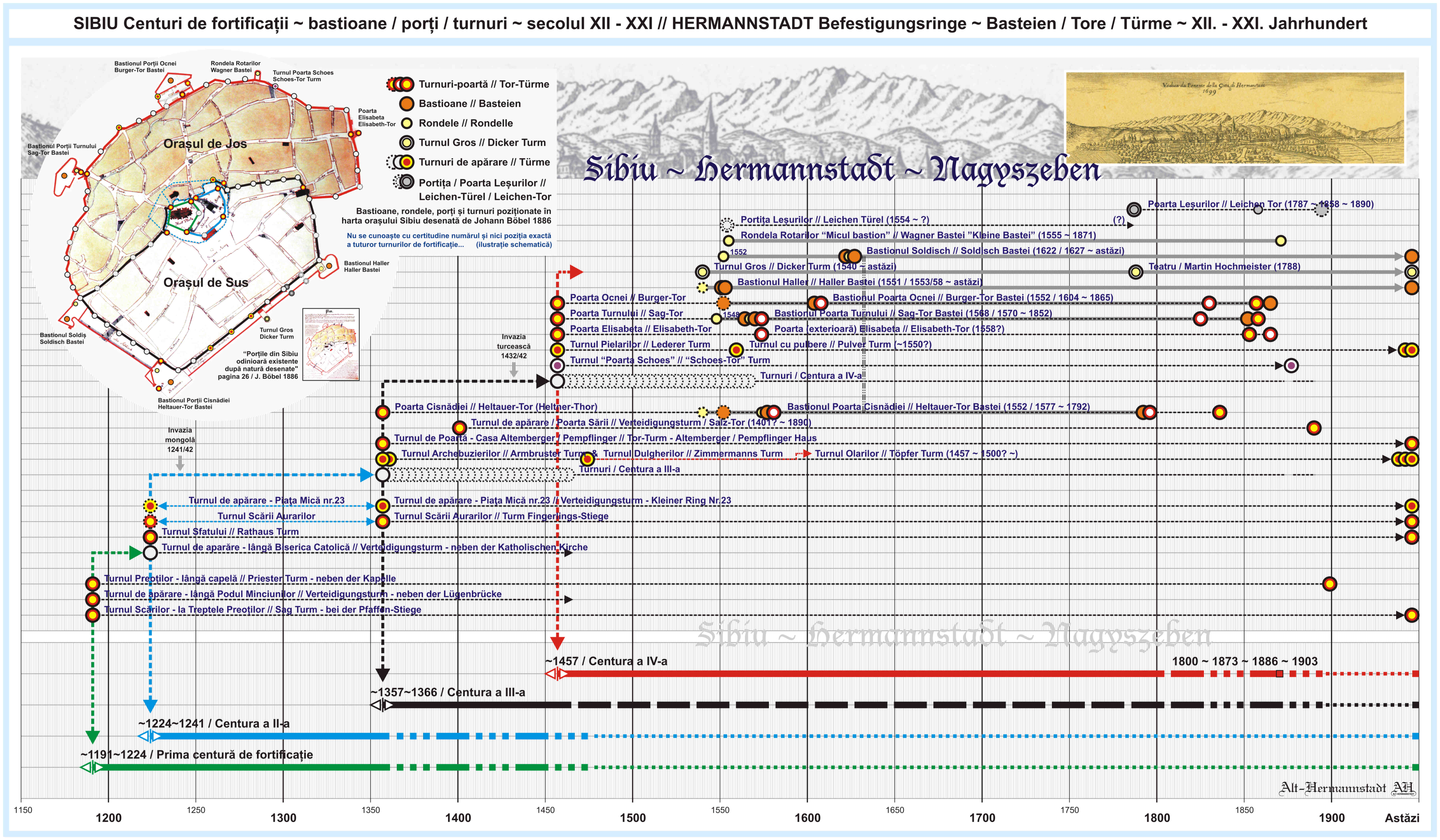1440x840 pixels.
Task: Click the Turnul Sfatului start circle marker
Action: pos(150,537)
